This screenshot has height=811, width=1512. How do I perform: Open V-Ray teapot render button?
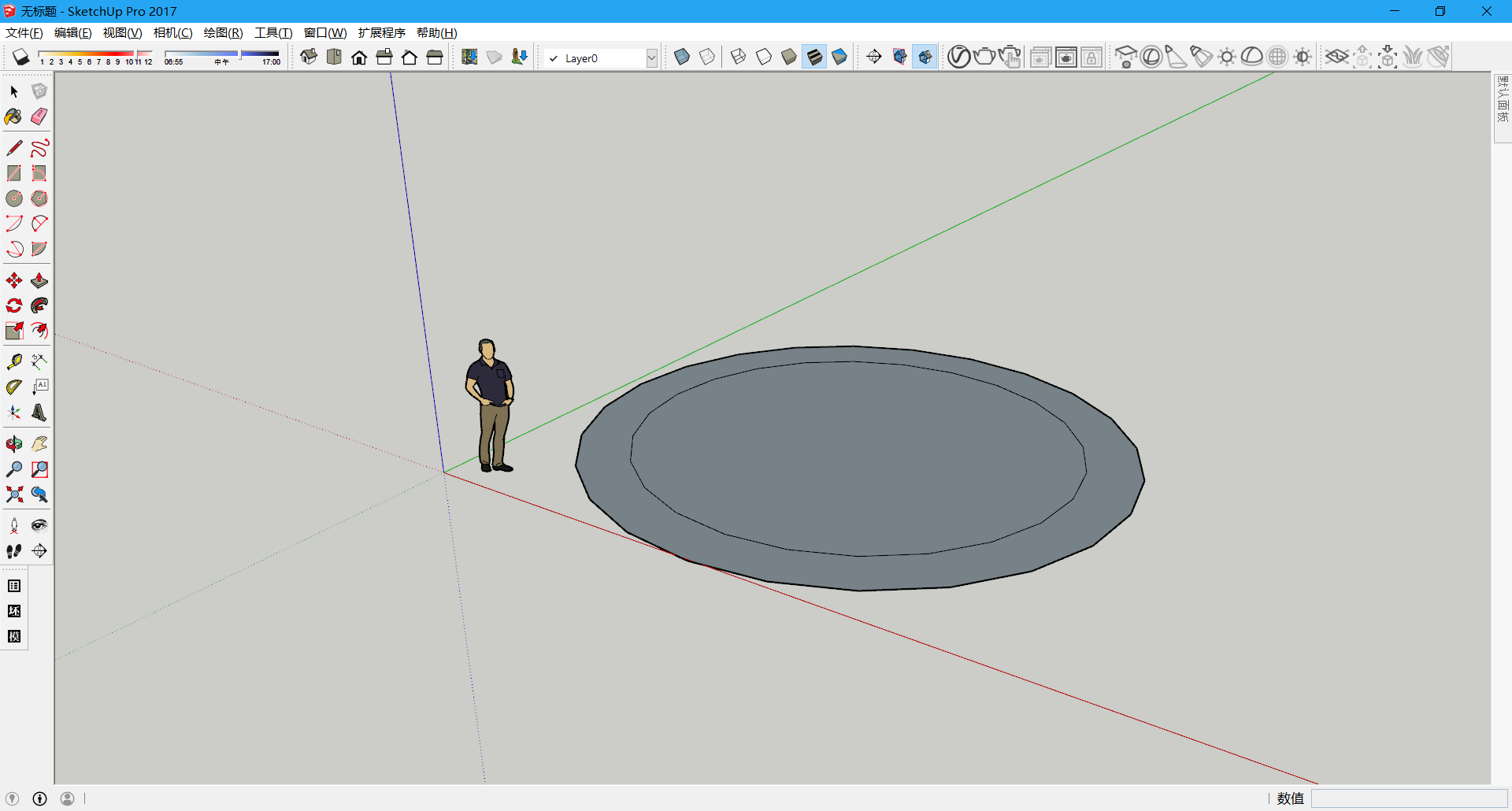tap(984, 57)
